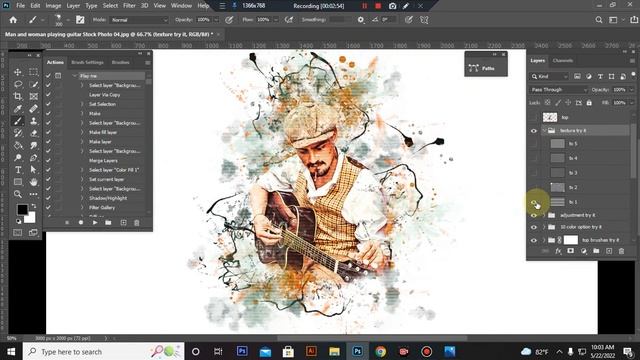Click Delete trash icon in Actions panel
This screenshot has width=640, height=360.
point(137,223)
